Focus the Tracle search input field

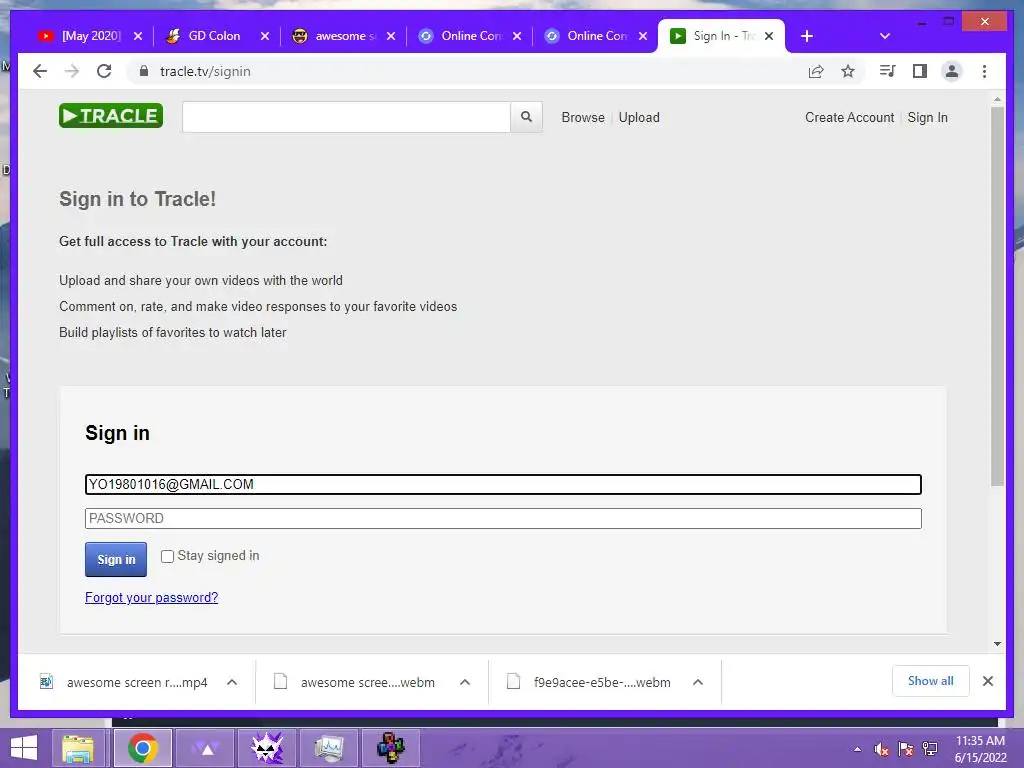click(x=346, y=117)
